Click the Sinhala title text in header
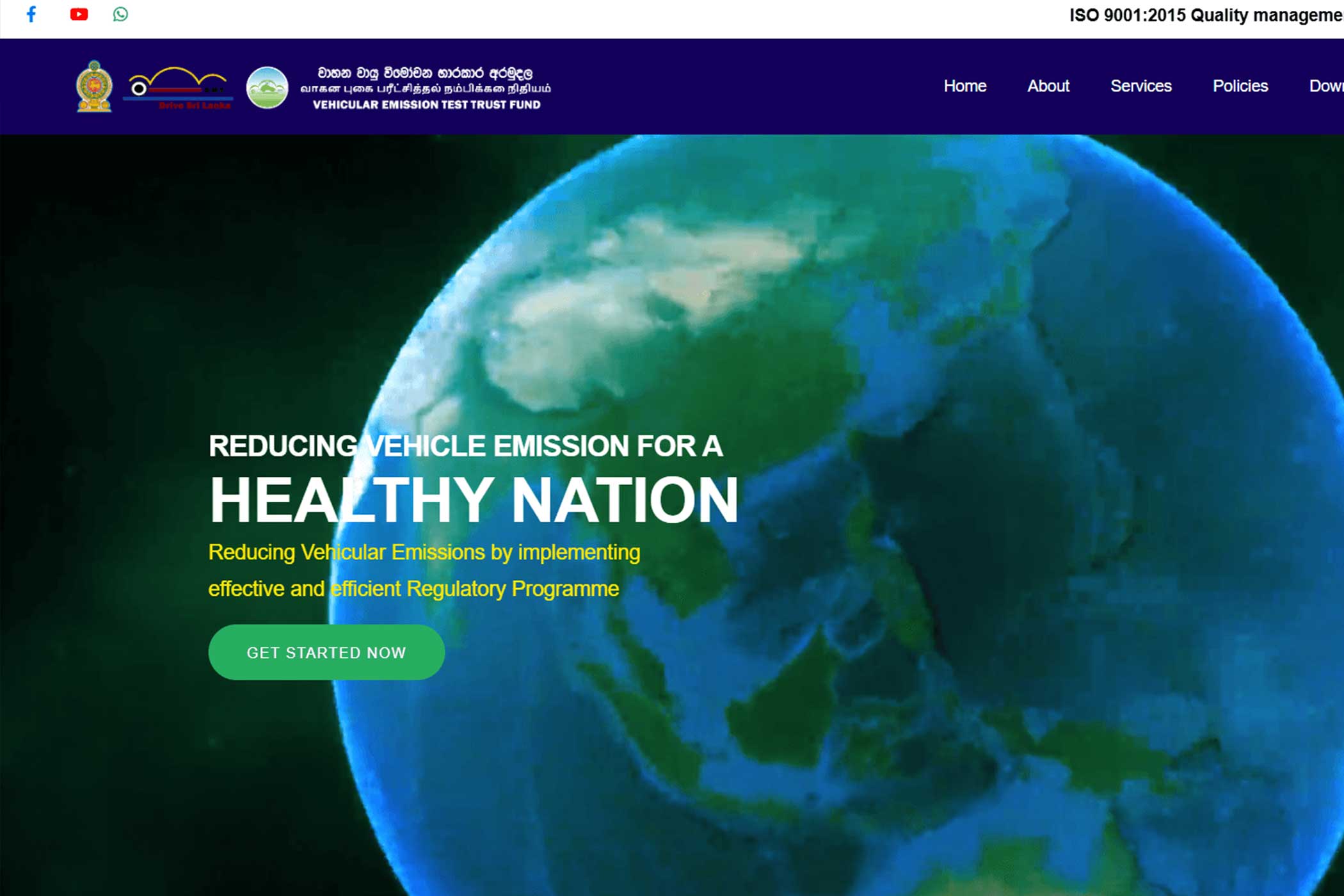 [x=426, y=72]
